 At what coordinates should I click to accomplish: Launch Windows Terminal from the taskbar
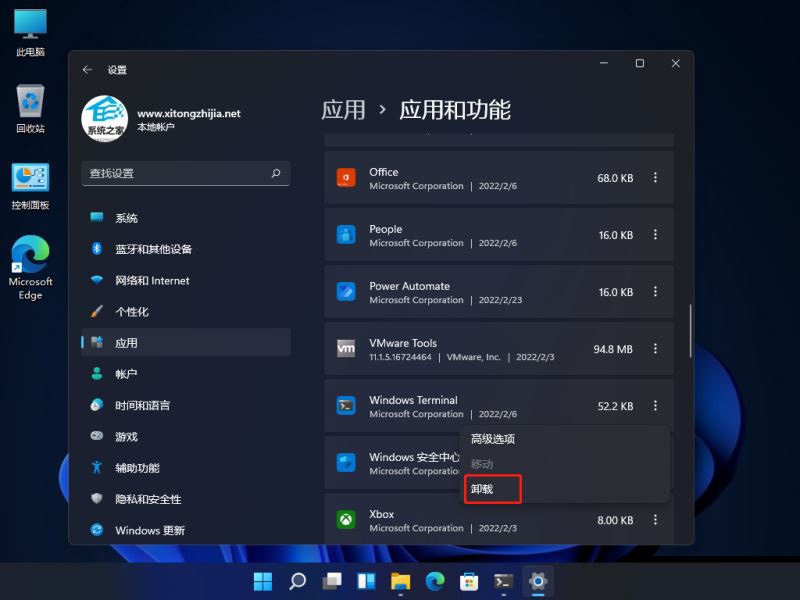coord(502,580)
